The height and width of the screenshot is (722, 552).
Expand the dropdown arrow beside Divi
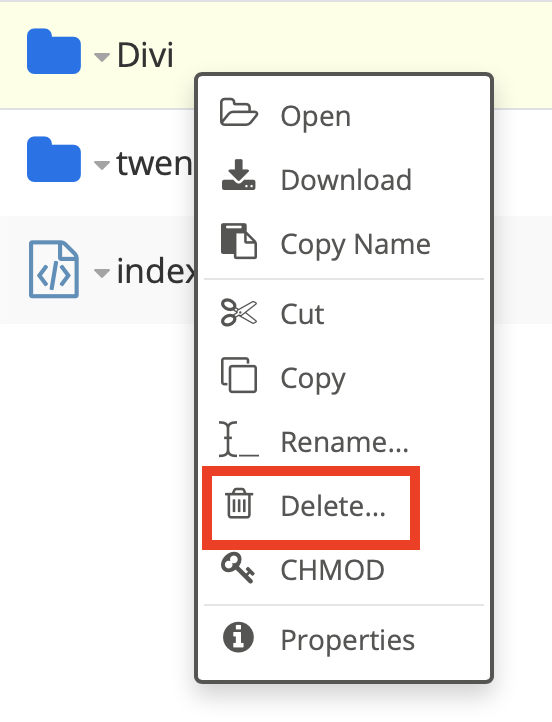[x=102, y=57]
